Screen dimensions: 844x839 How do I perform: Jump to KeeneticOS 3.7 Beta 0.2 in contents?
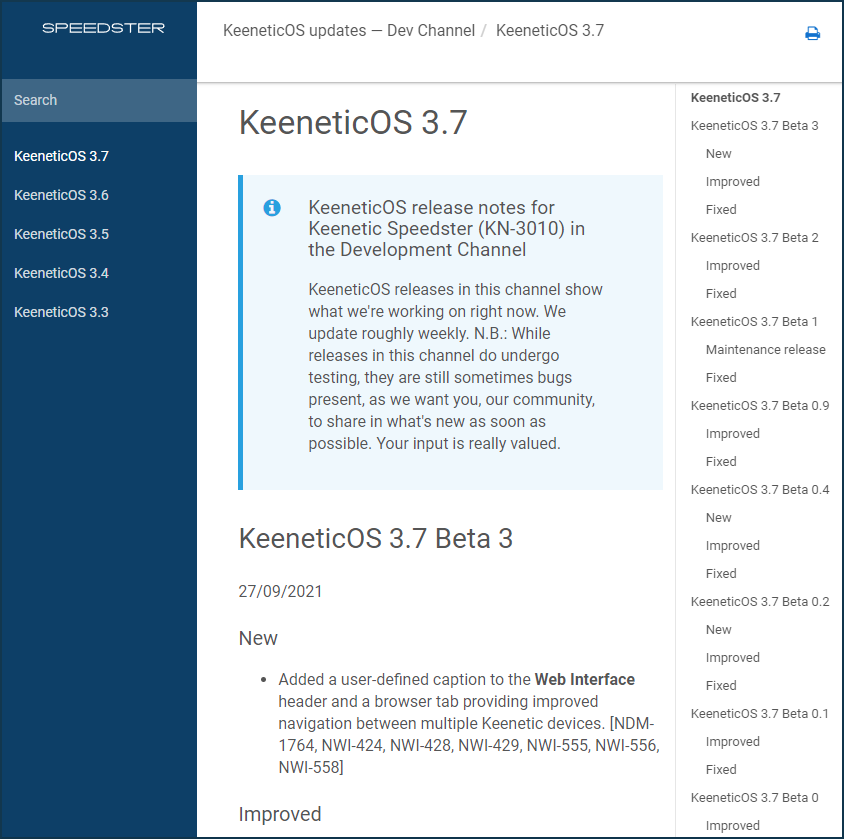point(759,601)
